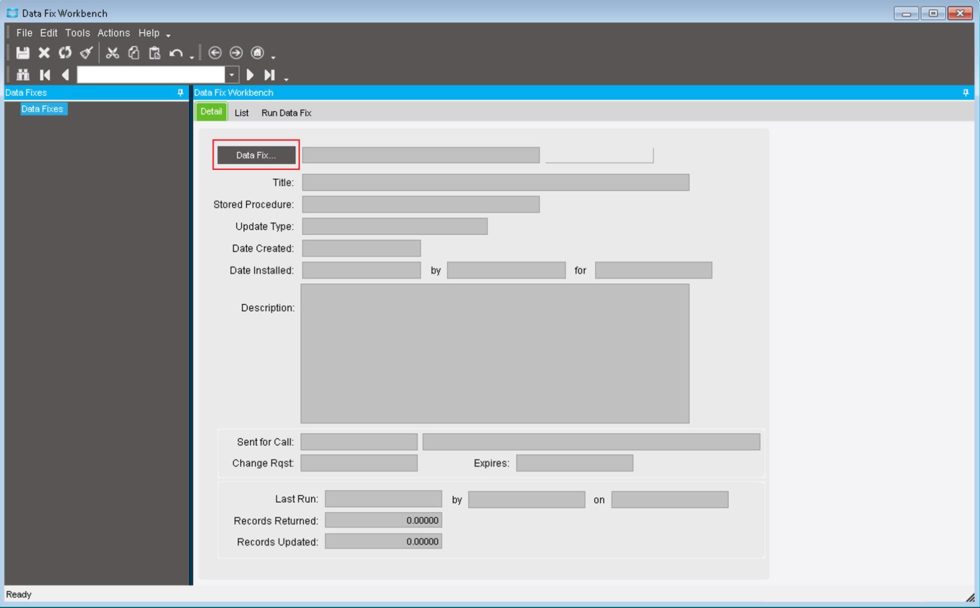Viewport: 980px width, 608px height.
Task: Open the Edit menu
Action: (49, 33)
